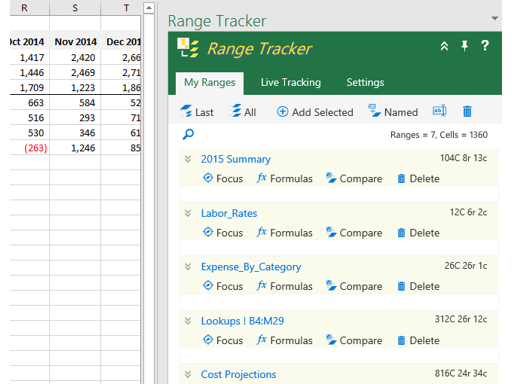Open the Cost Projections range link
512x384 pixels.
238,375
